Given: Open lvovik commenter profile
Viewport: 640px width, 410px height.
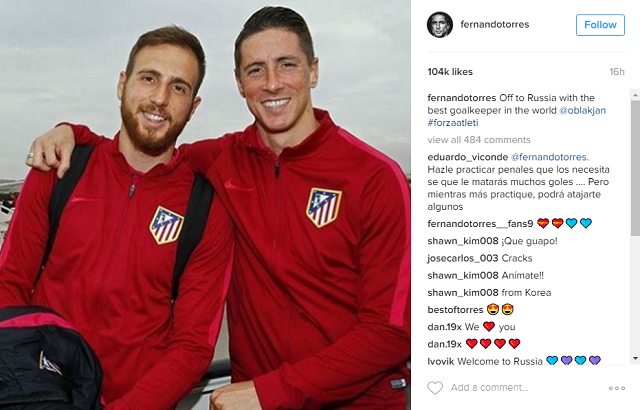Looking at the screenshot, I should click(440, 361).
